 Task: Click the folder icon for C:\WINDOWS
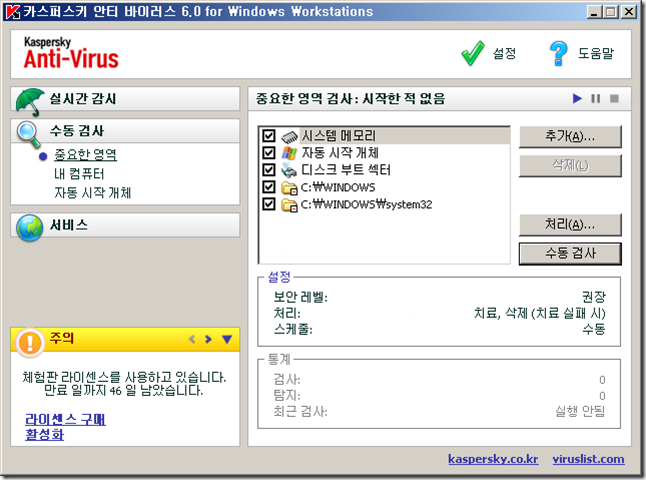pos(289,187)
